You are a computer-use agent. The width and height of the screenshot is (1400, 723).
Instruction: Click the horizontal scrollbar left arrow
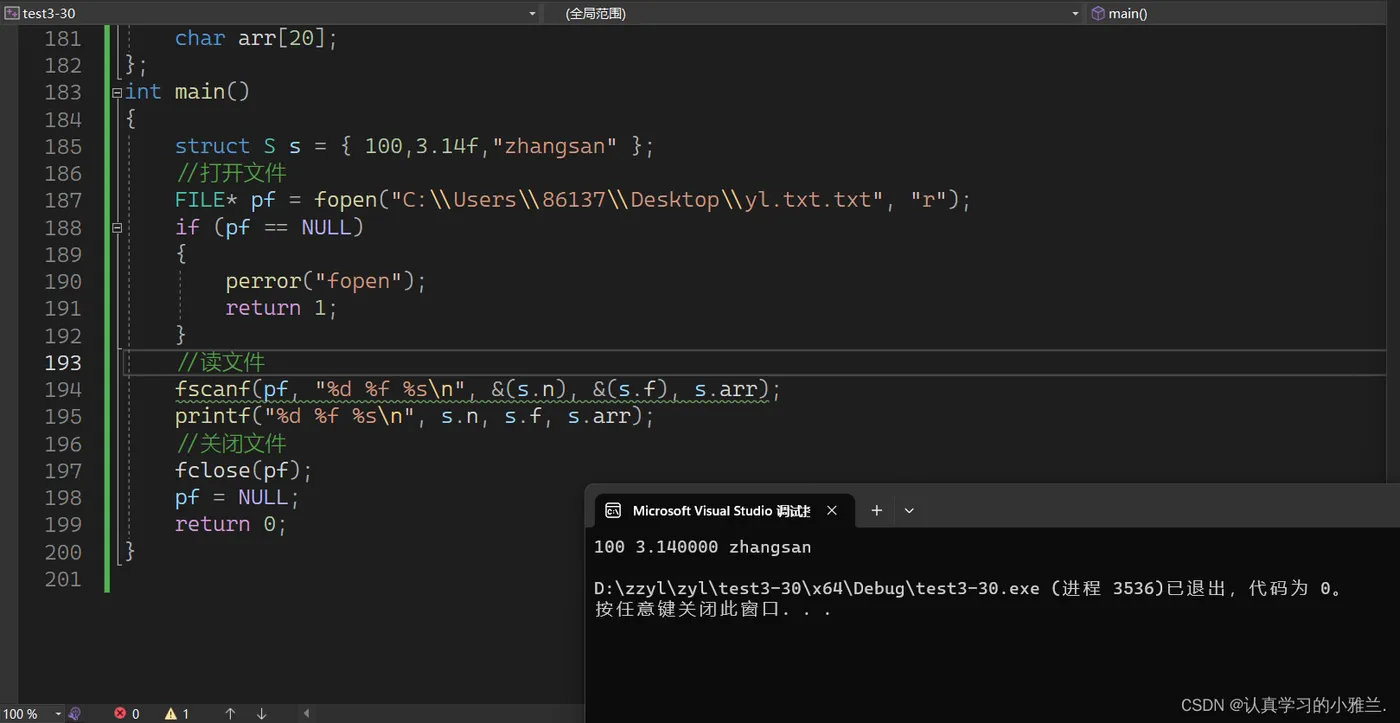pyautogui.click(x=306, y=713)
